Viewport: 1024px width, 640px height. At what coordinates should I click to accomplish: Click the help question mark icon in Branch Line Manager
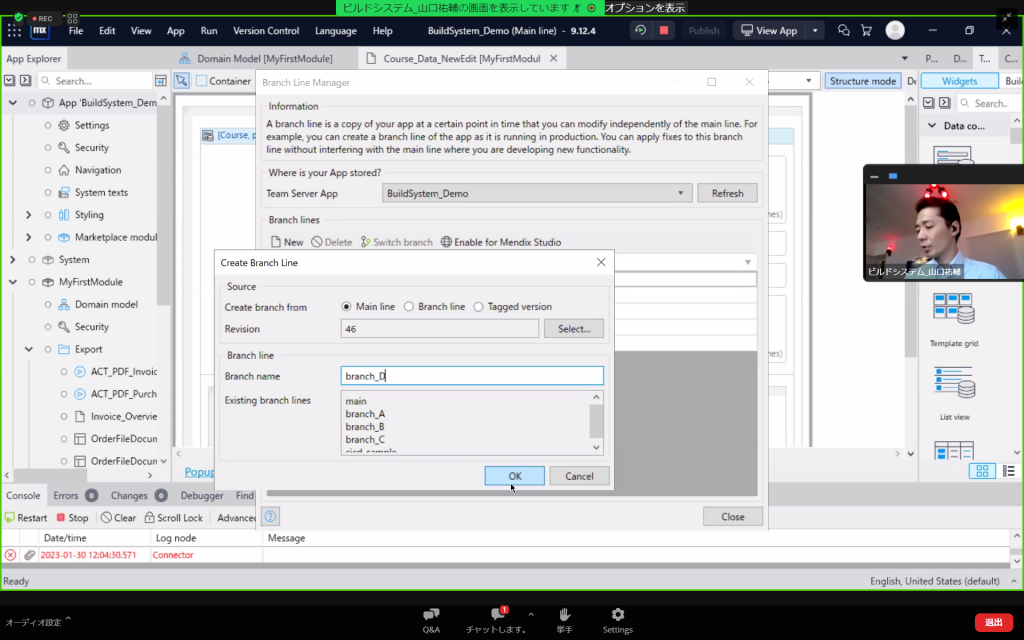pyautogui.click(x=270, y=517)
